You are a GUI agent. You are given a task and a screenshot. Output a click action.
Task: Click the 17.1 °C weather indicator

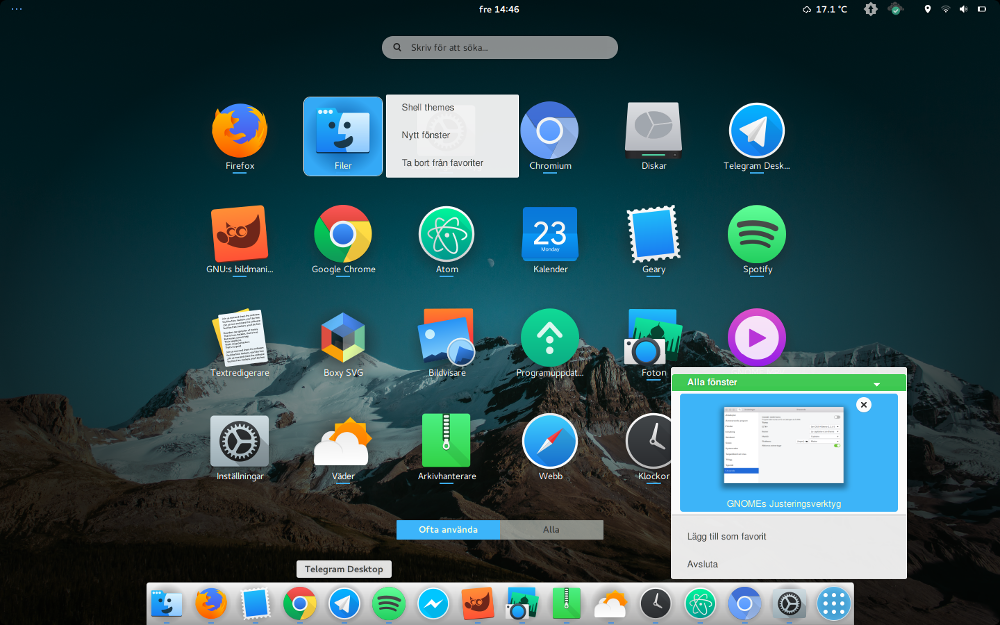coord(825,9)
